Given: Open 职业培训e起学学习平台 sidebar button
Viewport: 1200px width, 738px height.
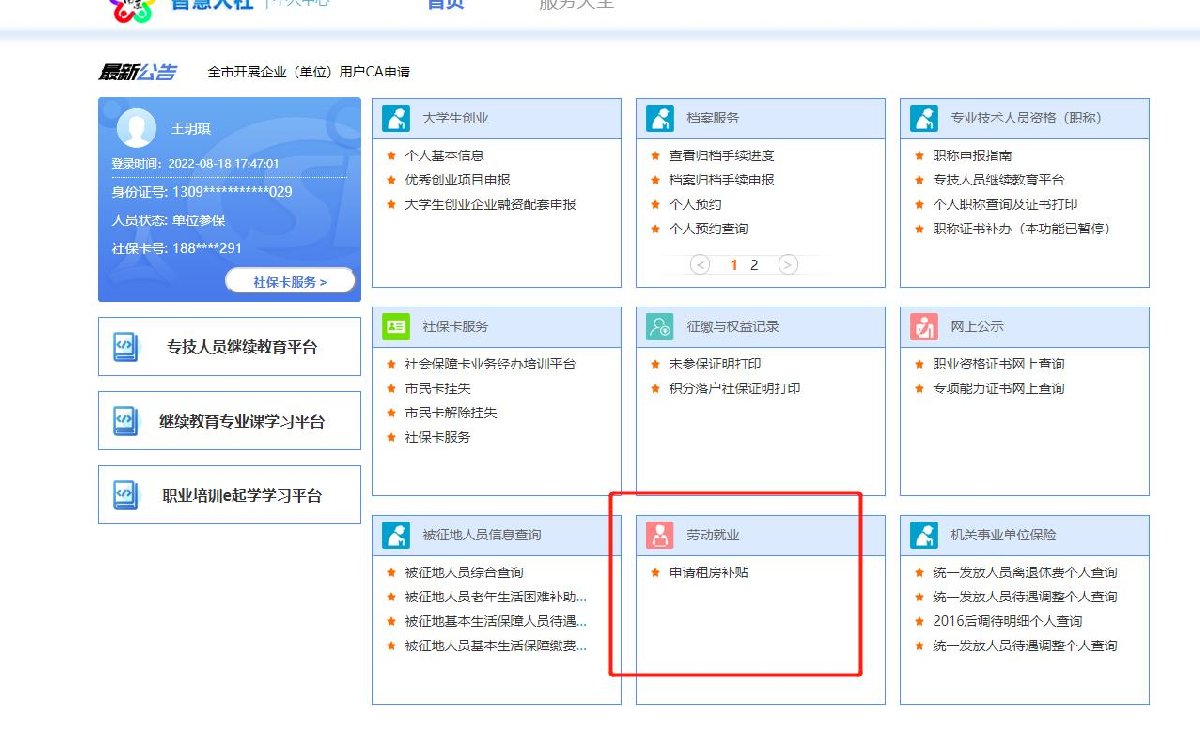Looking at the screenshot, I should 229,495.
